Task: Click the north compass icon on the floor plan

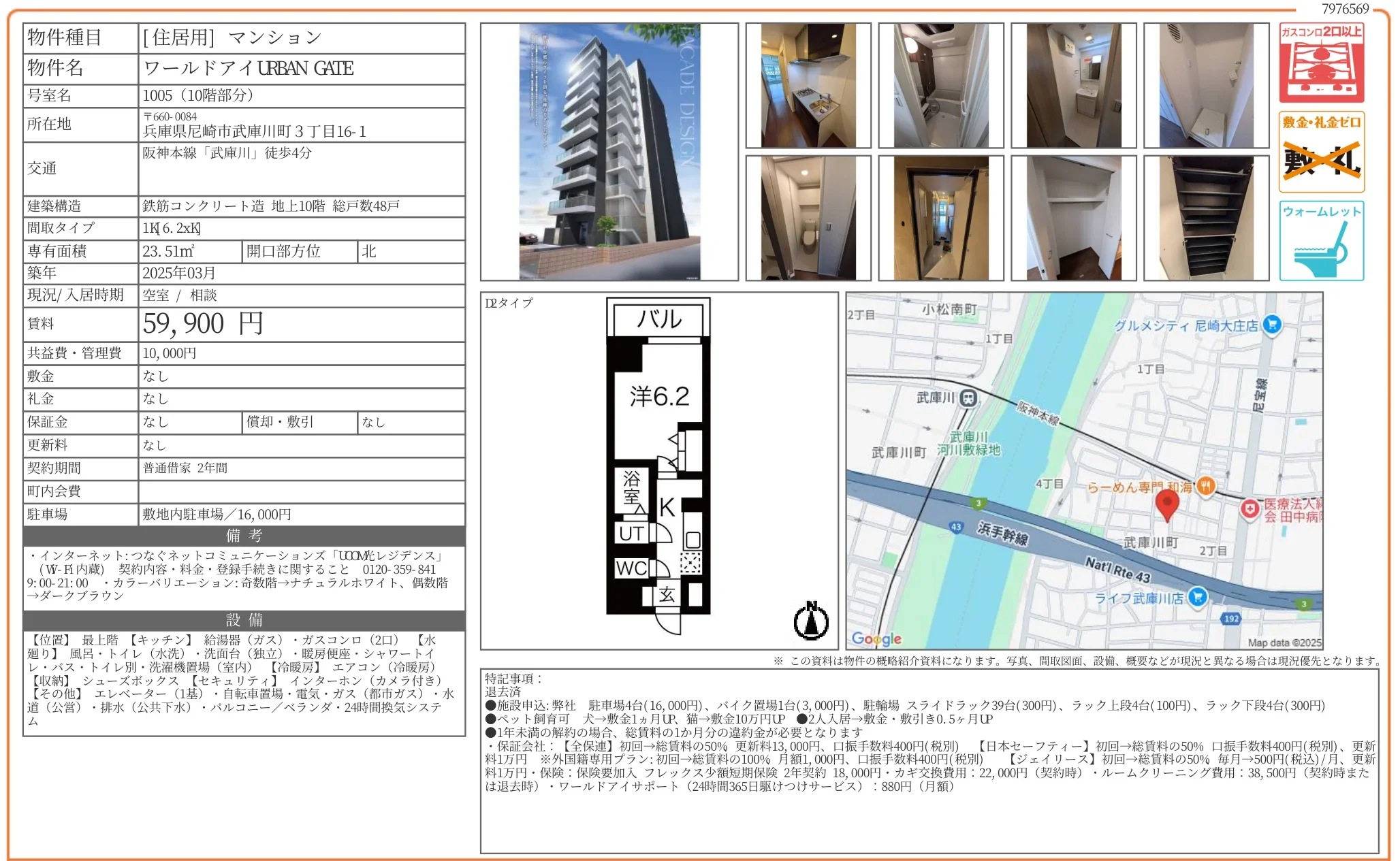Action: pyautogui.click(x=812, y=621)
